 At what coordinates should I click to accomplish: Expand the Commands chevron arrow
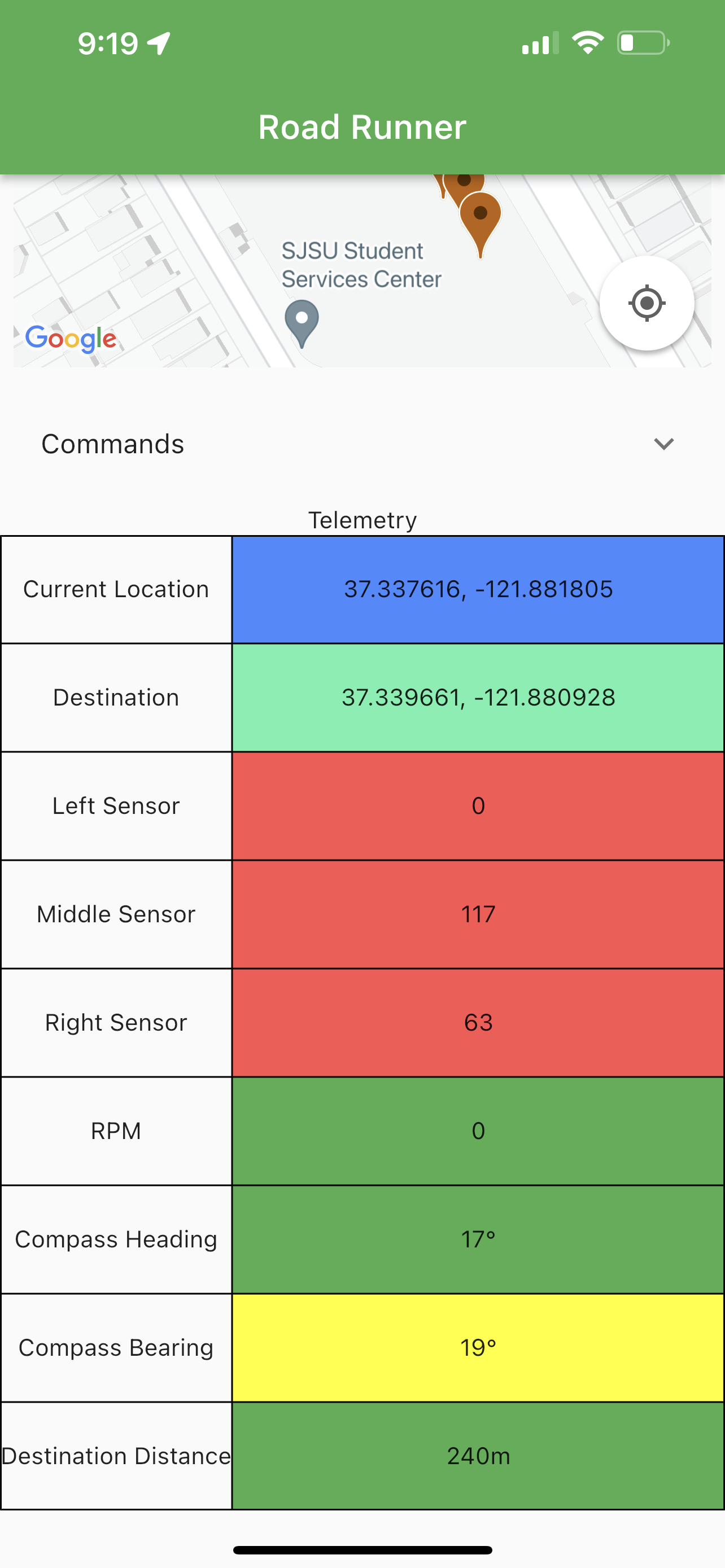tap(663, 444)
